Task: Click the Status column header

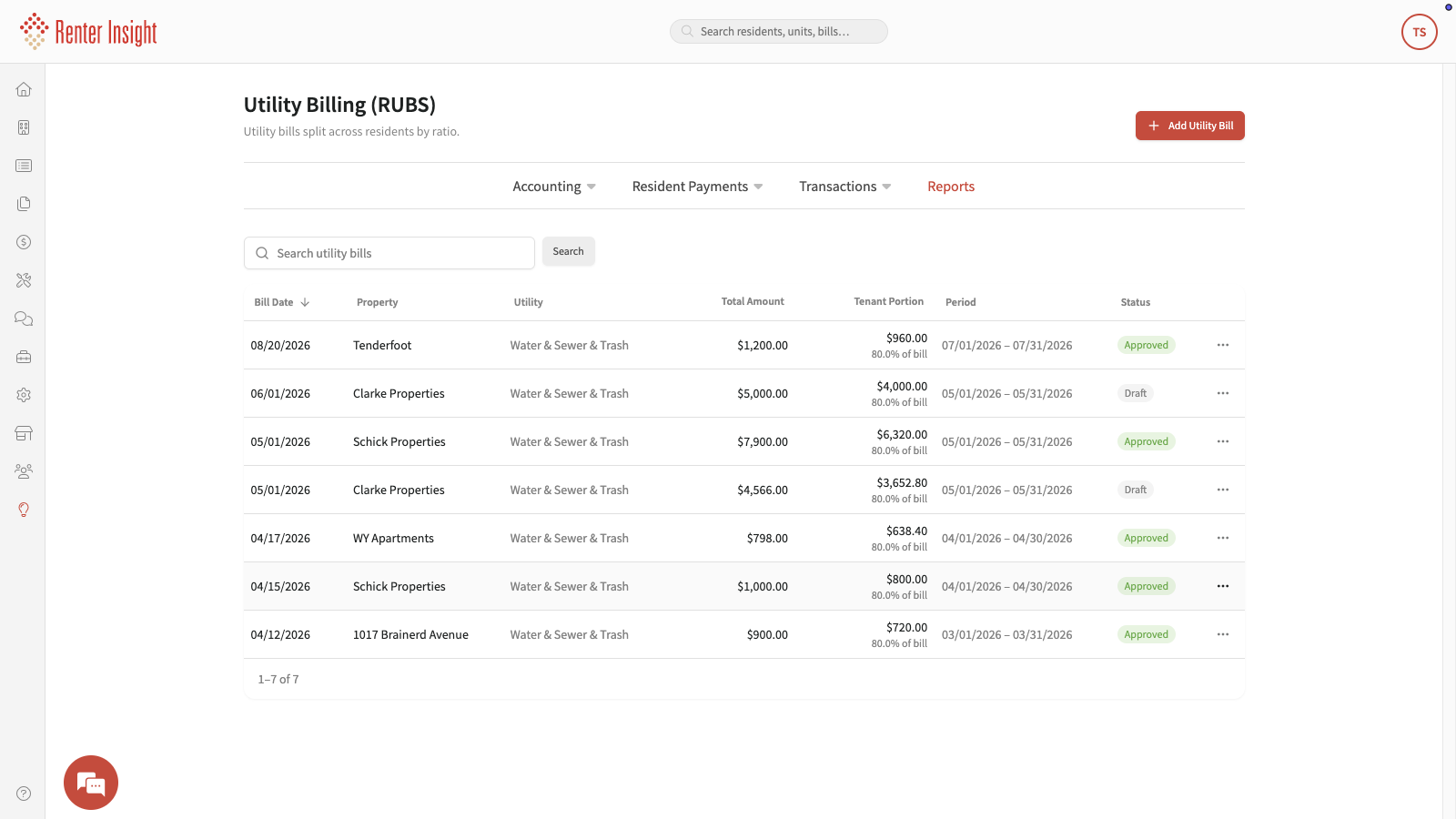Action: pyautogui.click(x=1136, y=302)
